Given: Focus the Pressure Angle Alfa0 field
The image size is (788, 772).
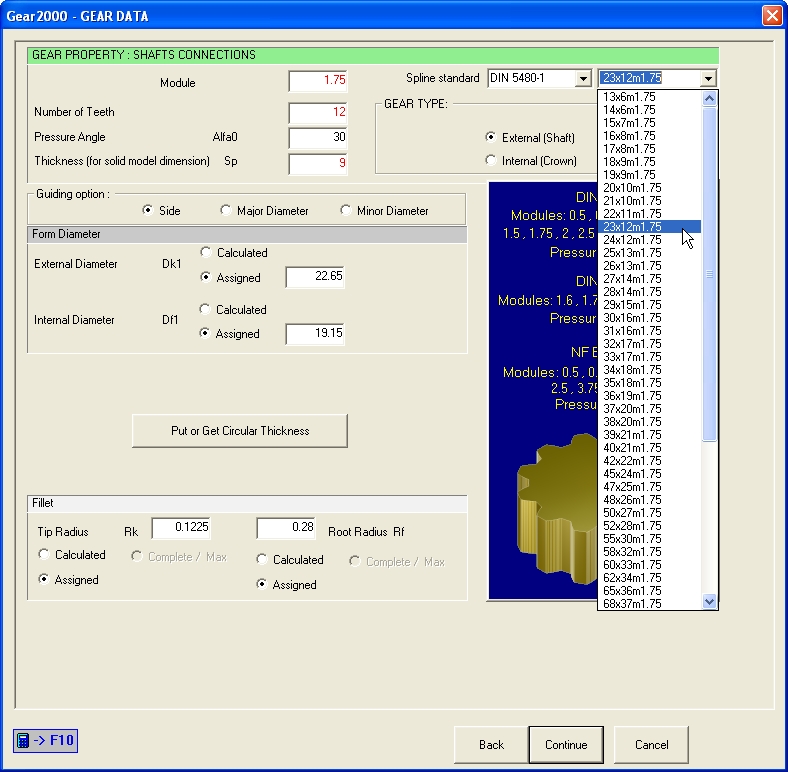Looking at the screenshot, I should pyautogui.click(x=318, y=137).
